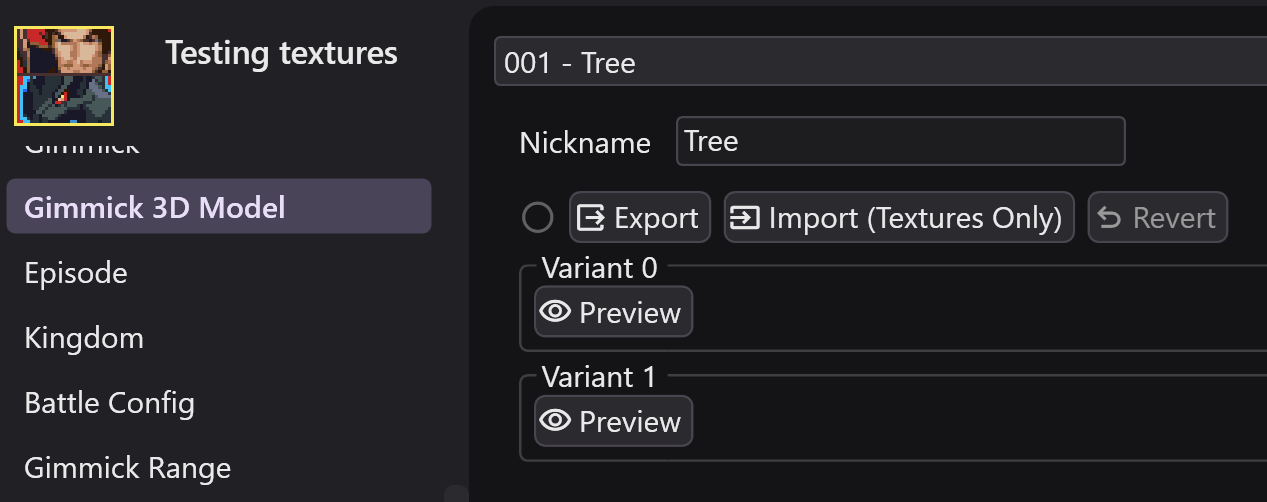Click the project pixel-art thumbnail
Image resolution: width=1267 pixels, height=502 pixels.
[64, 76]
